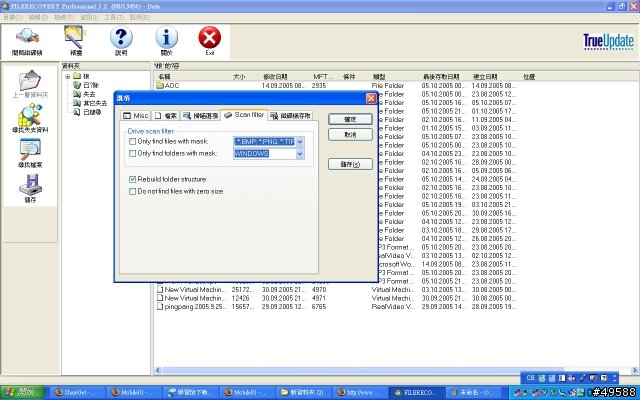This screenshot has height=400, width=640.
Task: Switch to the Misc tab
Action: pos(136,116)
